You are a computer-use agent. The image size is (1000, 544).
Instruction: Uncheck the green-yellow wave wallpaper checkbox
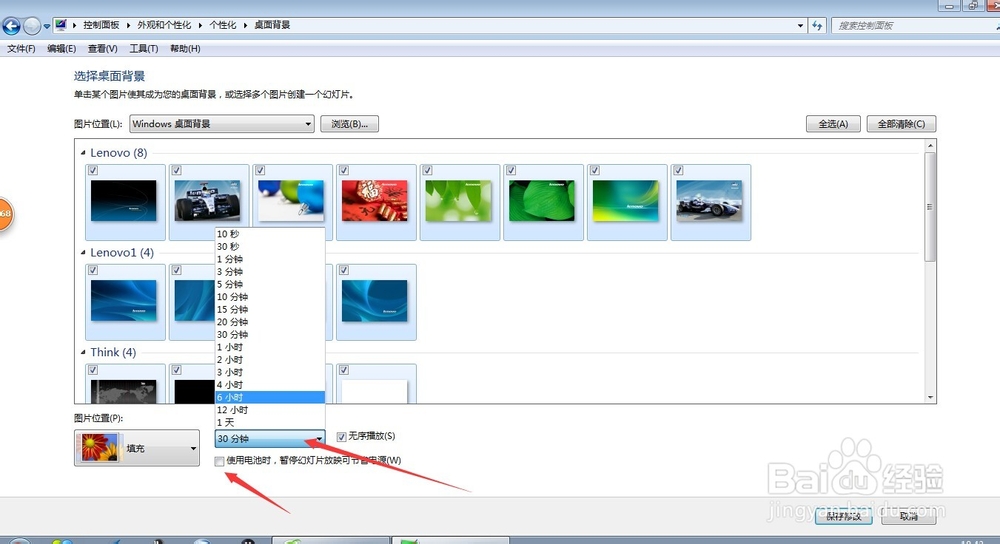point(594,170)
